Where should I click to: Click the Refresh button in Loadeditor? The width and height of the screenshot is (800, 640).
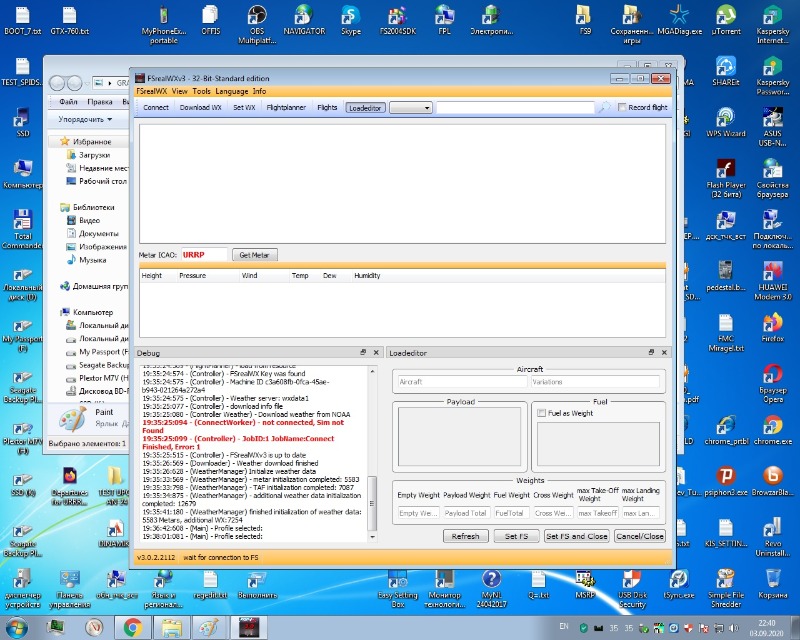pos(465,536)
